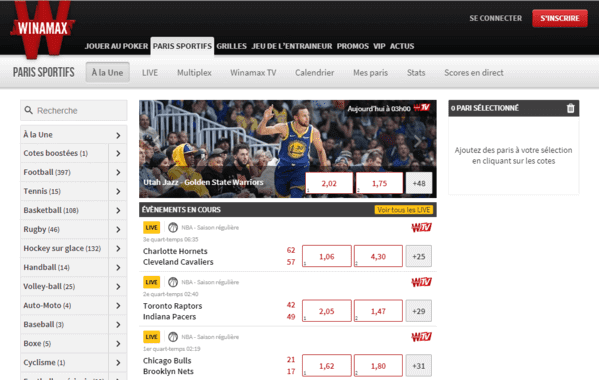Viewport: 599px width, 380px height.
Task: Open Winamax TV icon for Chicago Bulls match
Action: pos(421,337)
